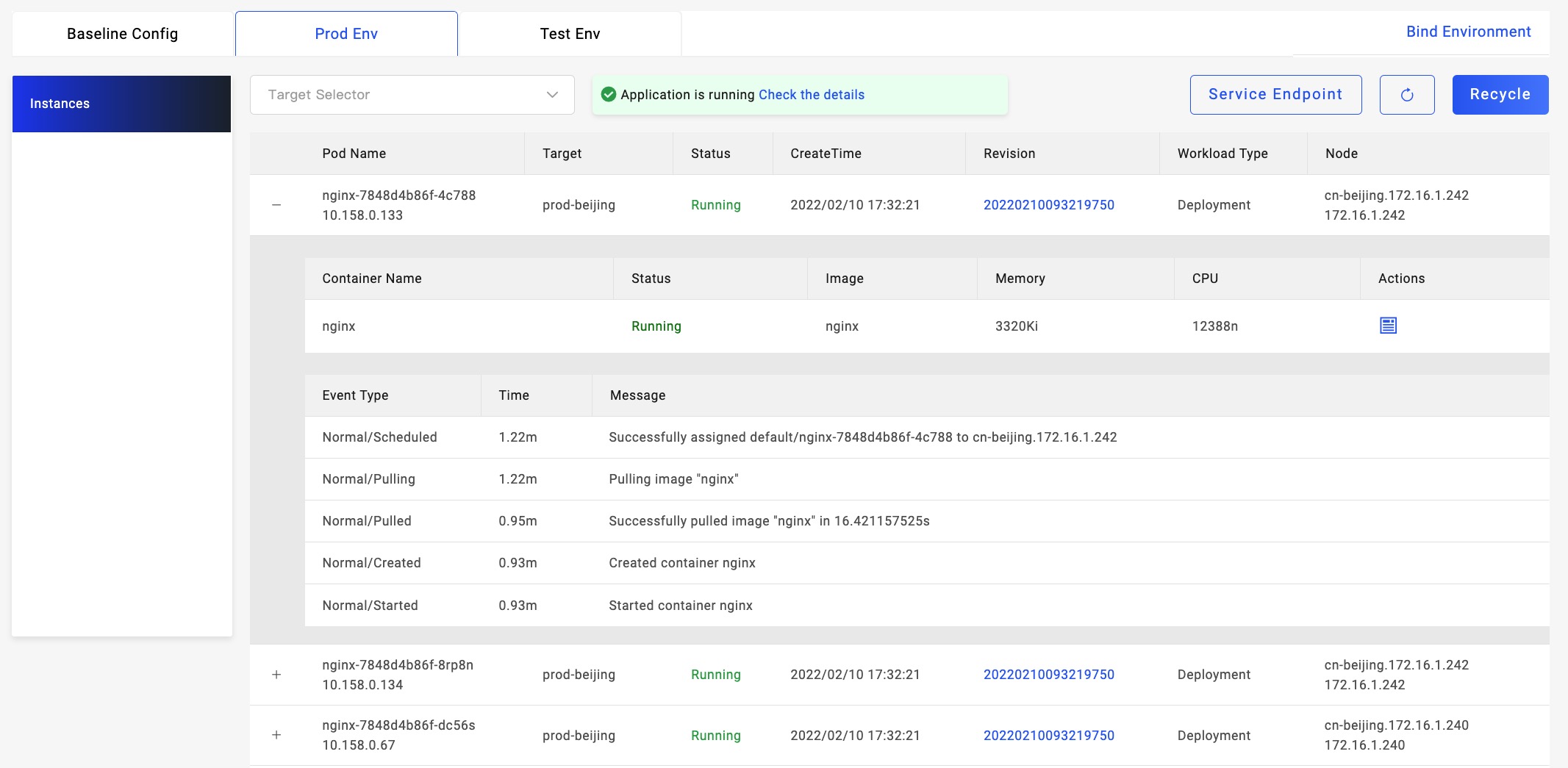
Task: Open the Service Endpoint button
Action: tap(1275, 95)
